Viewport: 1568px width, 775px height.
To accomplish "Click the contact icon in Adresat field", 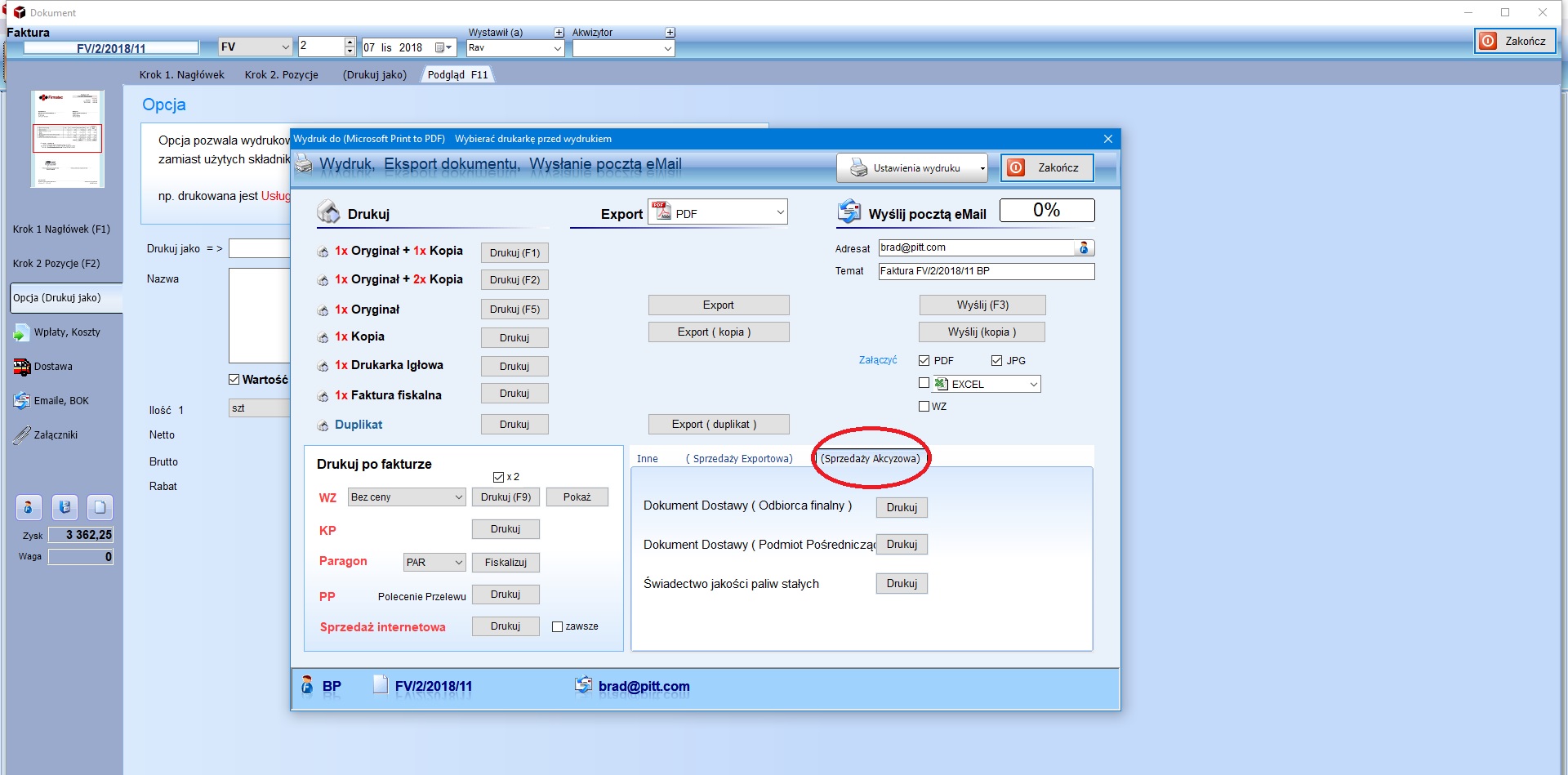I will (1084, 247).
